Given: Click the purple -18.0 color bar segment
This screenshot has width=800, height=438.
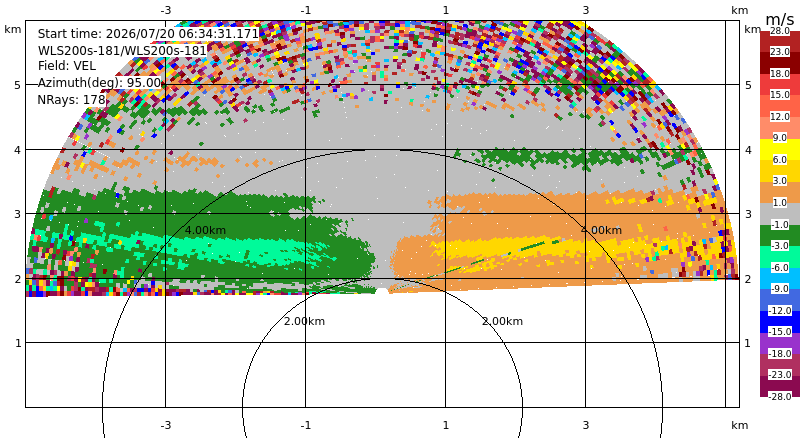Looking at the screenshot, I should coord(780,343).
